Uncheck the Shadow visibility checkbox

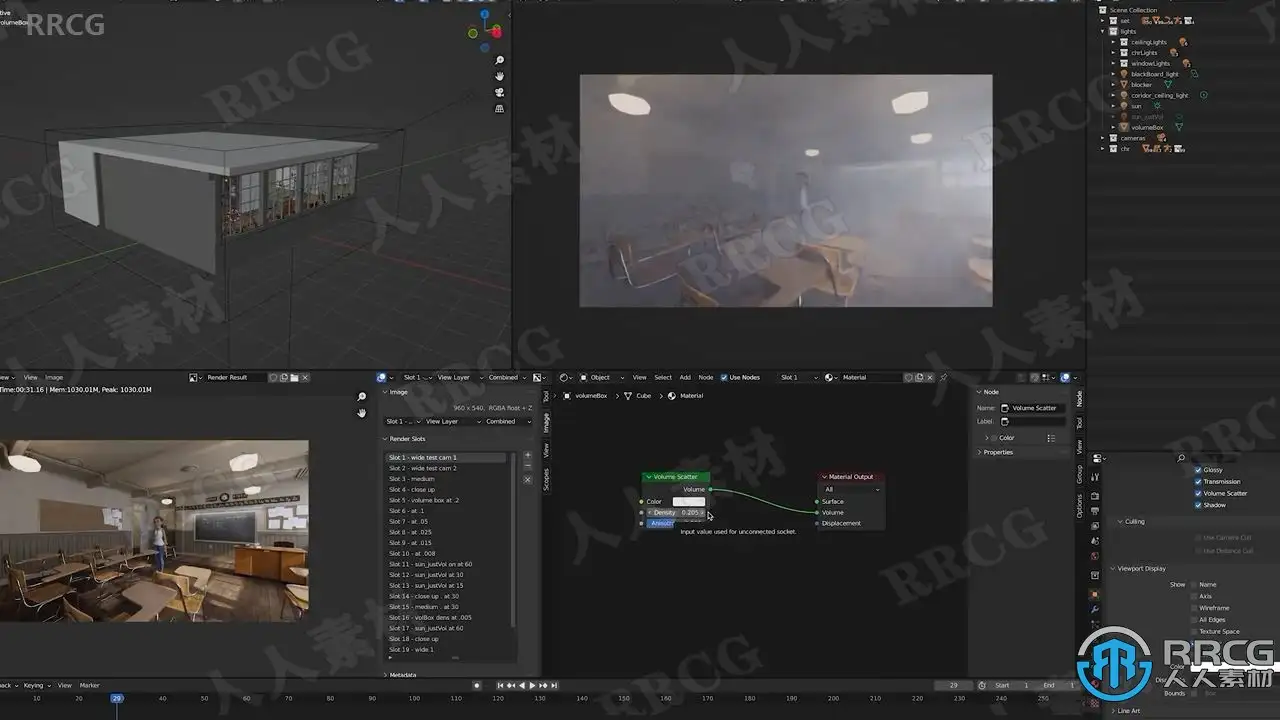point(1199,505)
